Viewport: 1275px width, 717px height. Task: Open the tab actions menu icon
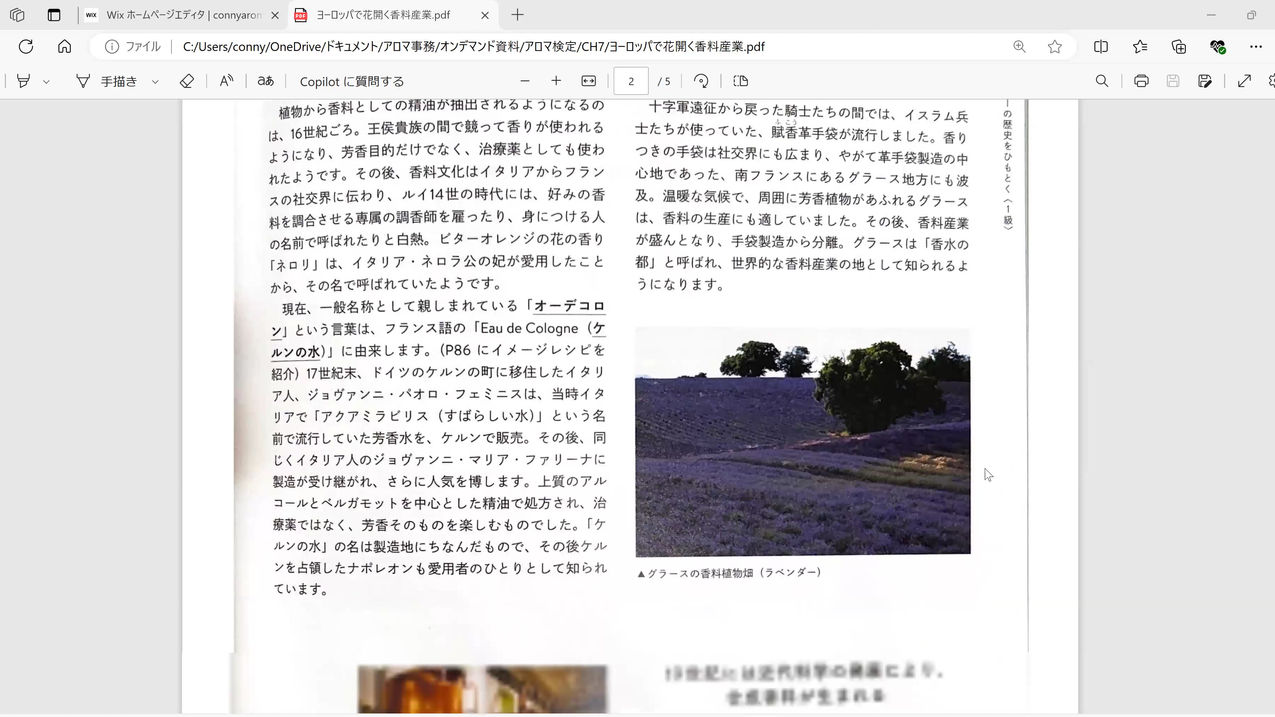click(54, 15)
